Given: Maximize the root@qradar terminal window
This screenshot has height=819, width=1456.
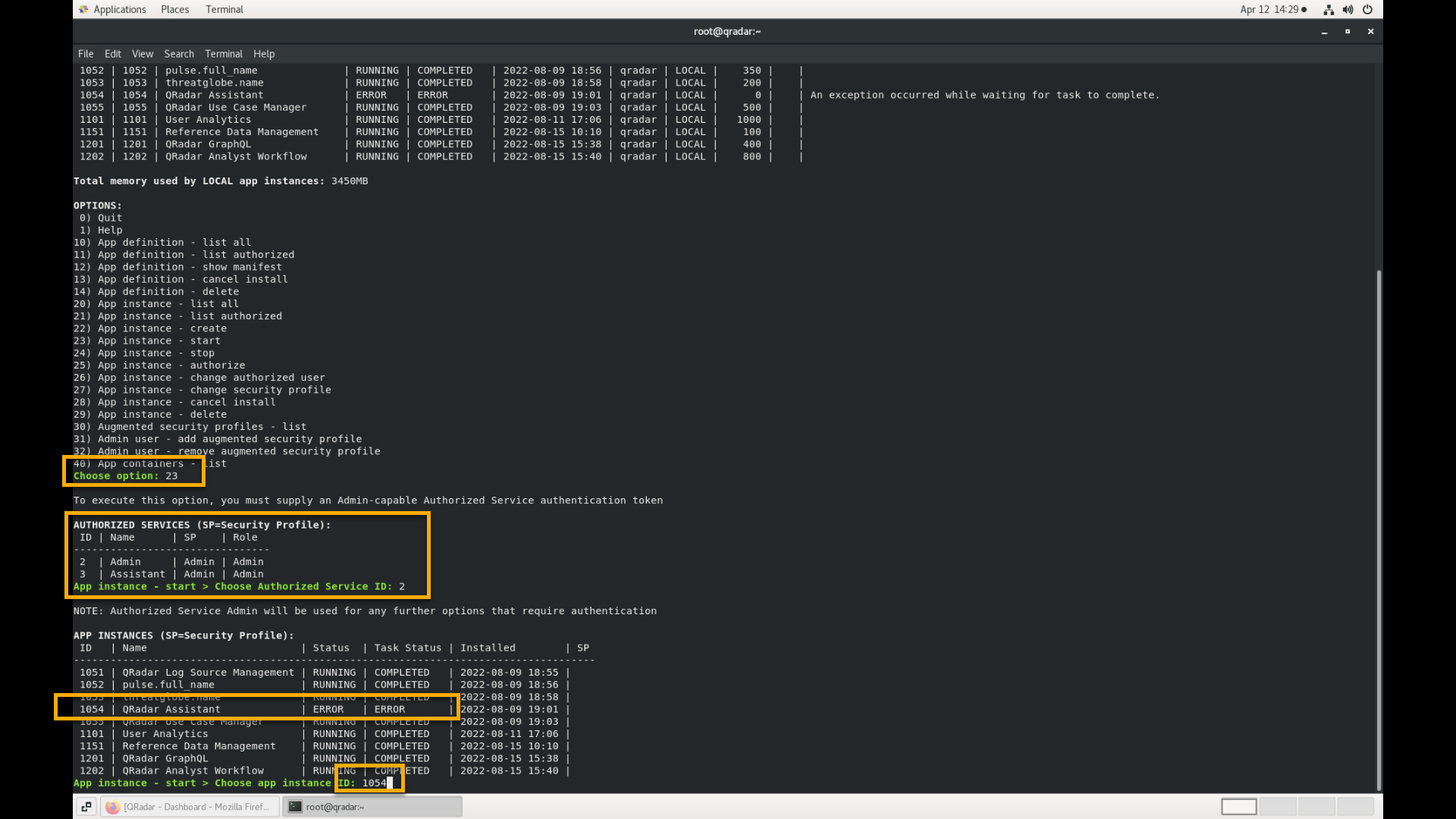Looking at the screenshot, I should 1348,32.
